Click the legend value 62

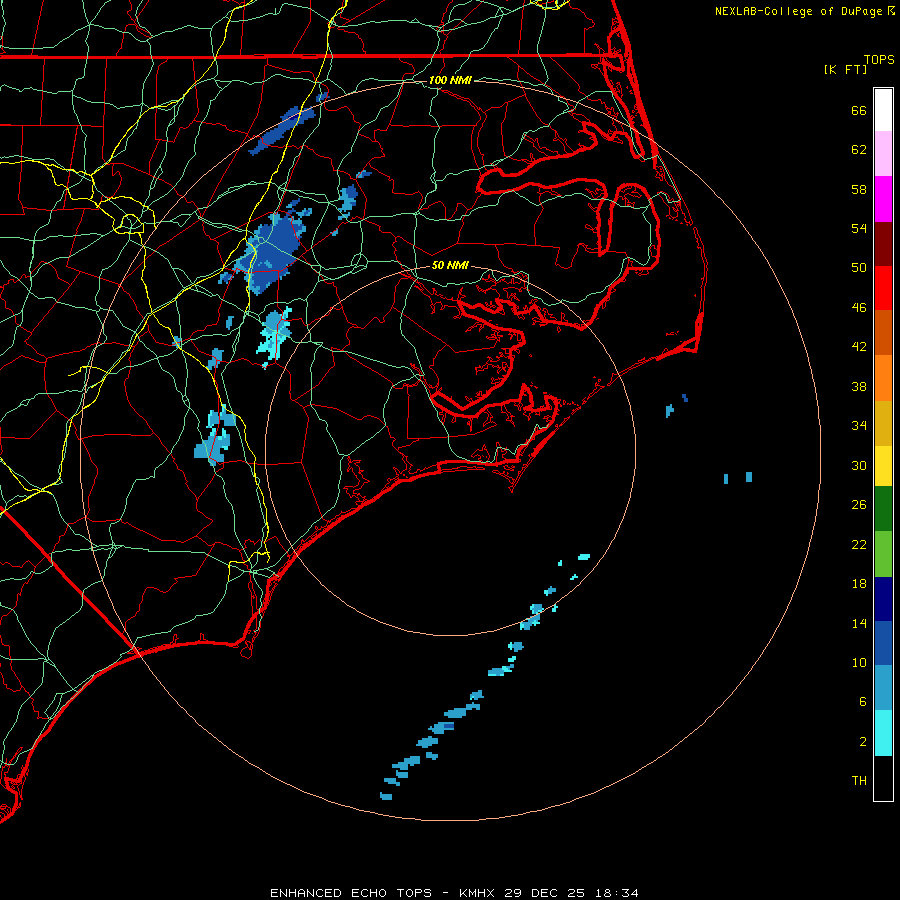tap(859, 150)
